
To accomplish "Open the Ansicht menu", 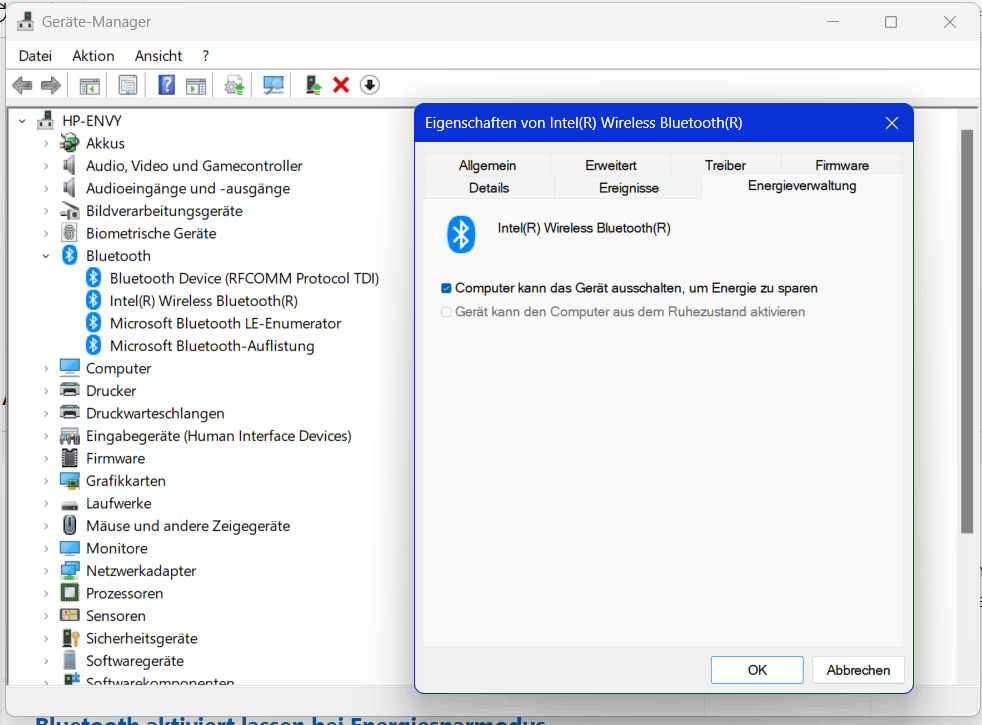I will (x=158, y=56).
